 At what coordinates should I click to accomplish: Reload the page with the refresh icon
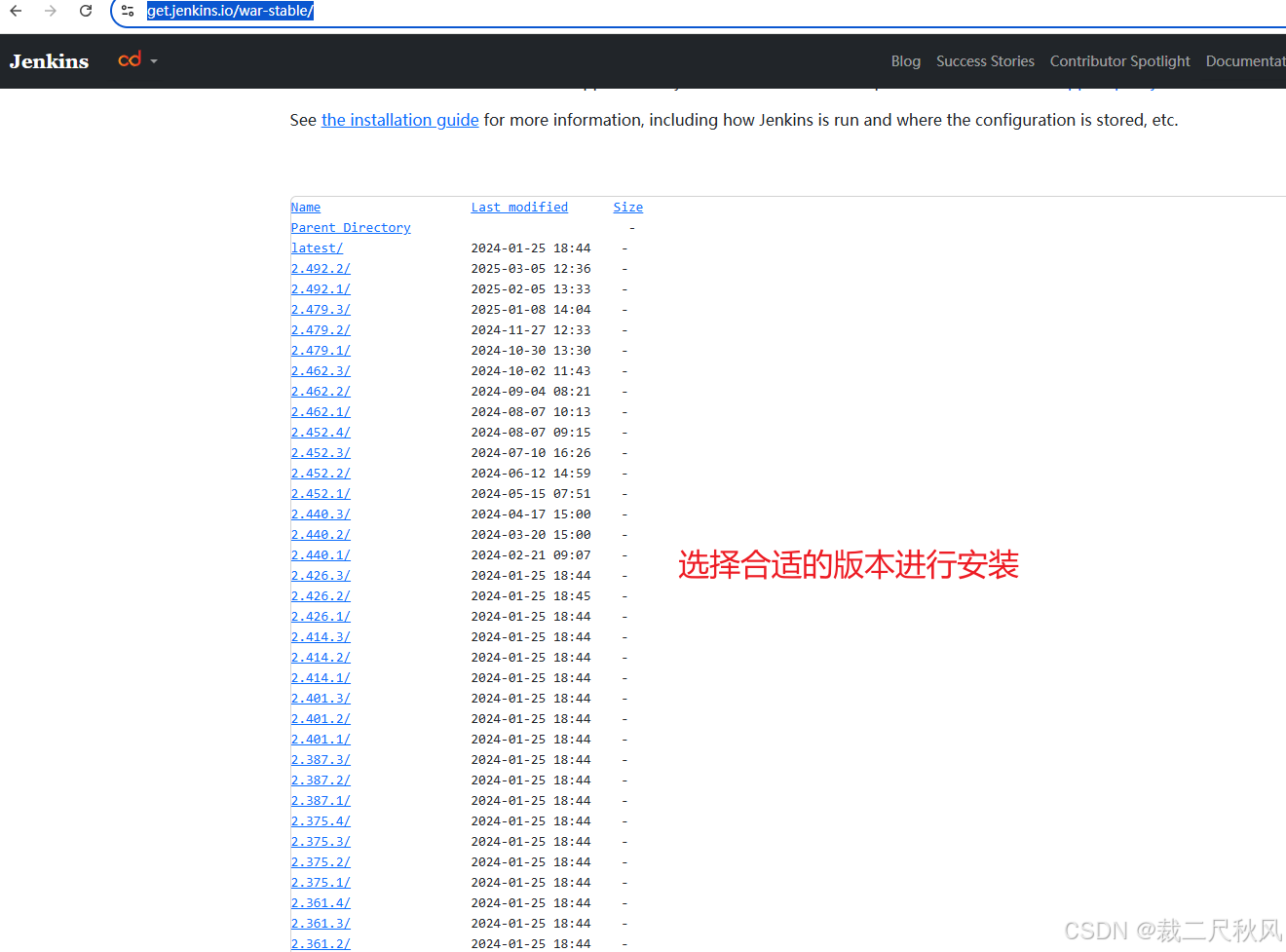[86, 11]
